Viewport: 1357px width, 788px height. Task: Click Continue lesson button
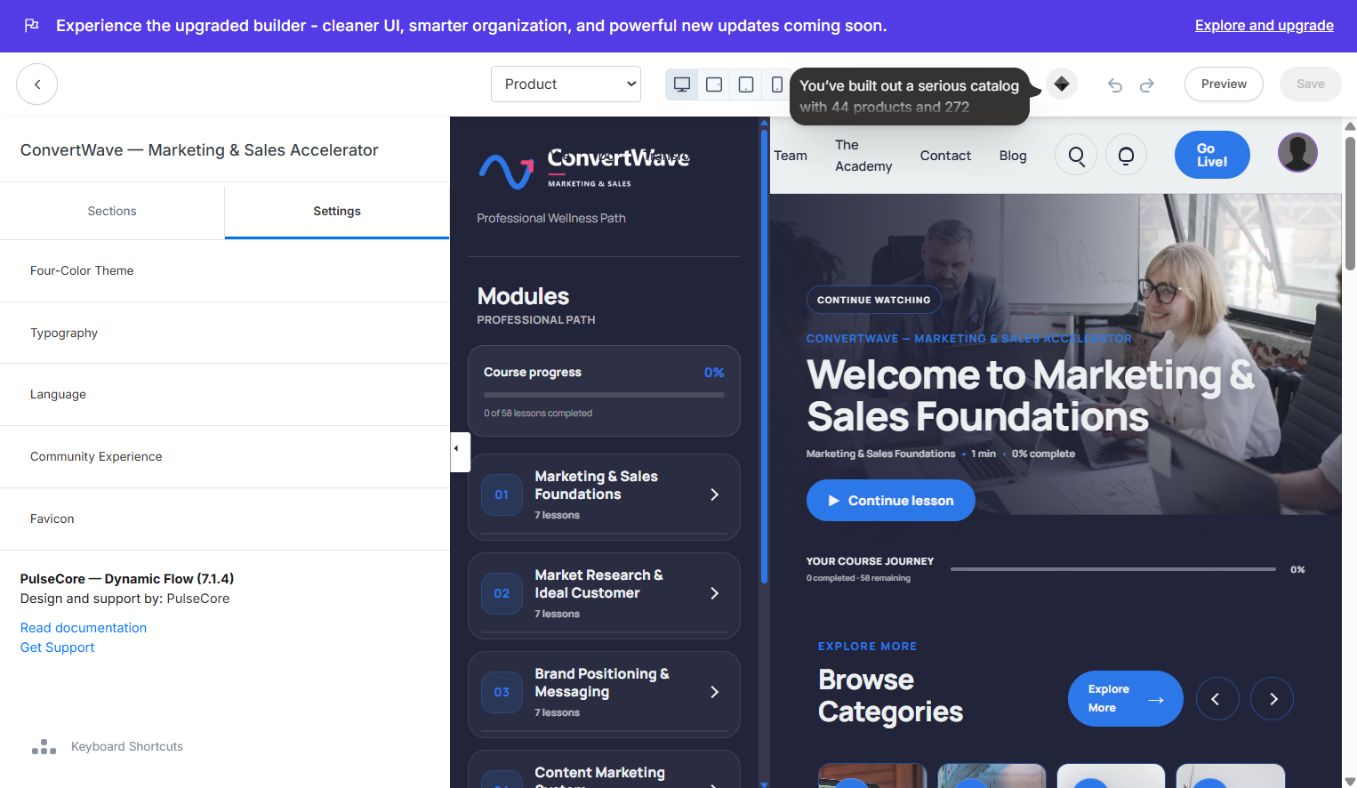890,500
